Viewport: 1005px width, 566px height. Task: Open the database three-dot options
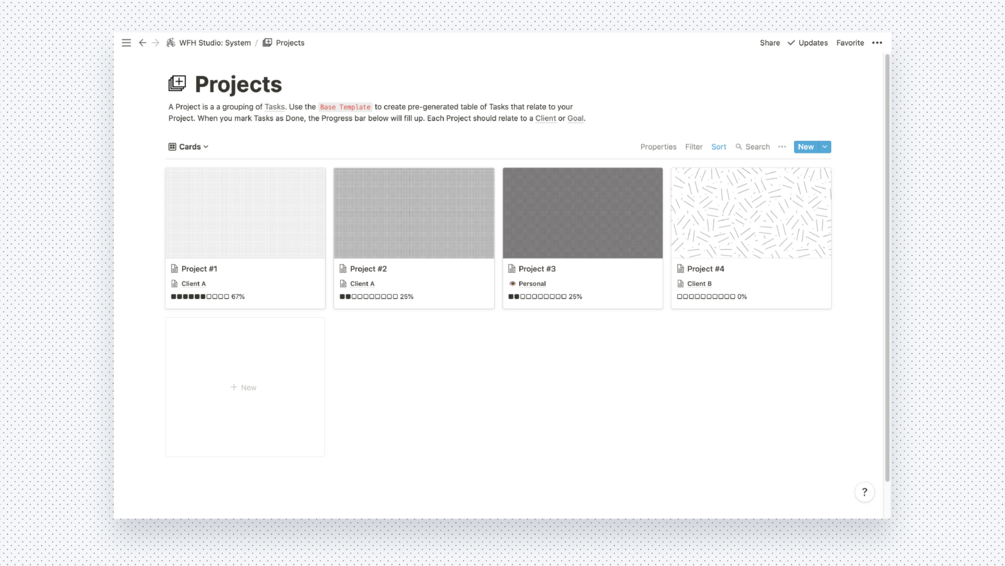coord(782,147)
